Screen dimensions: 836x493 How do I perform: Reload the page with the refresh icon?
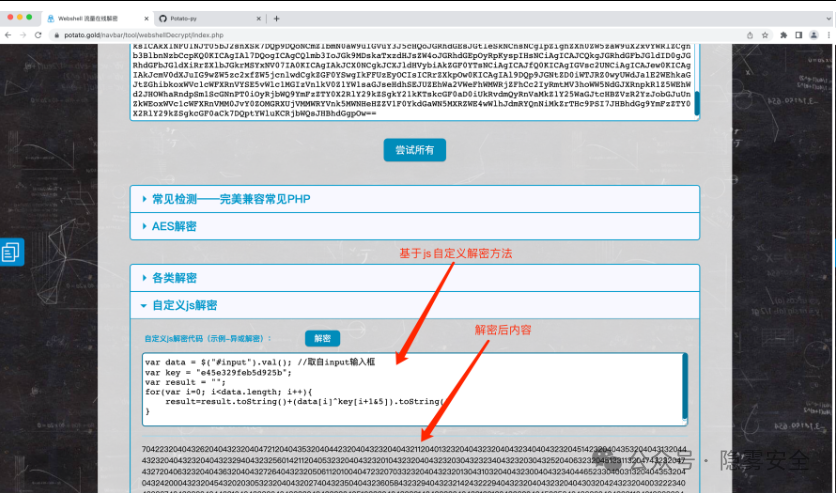point(38,35)
